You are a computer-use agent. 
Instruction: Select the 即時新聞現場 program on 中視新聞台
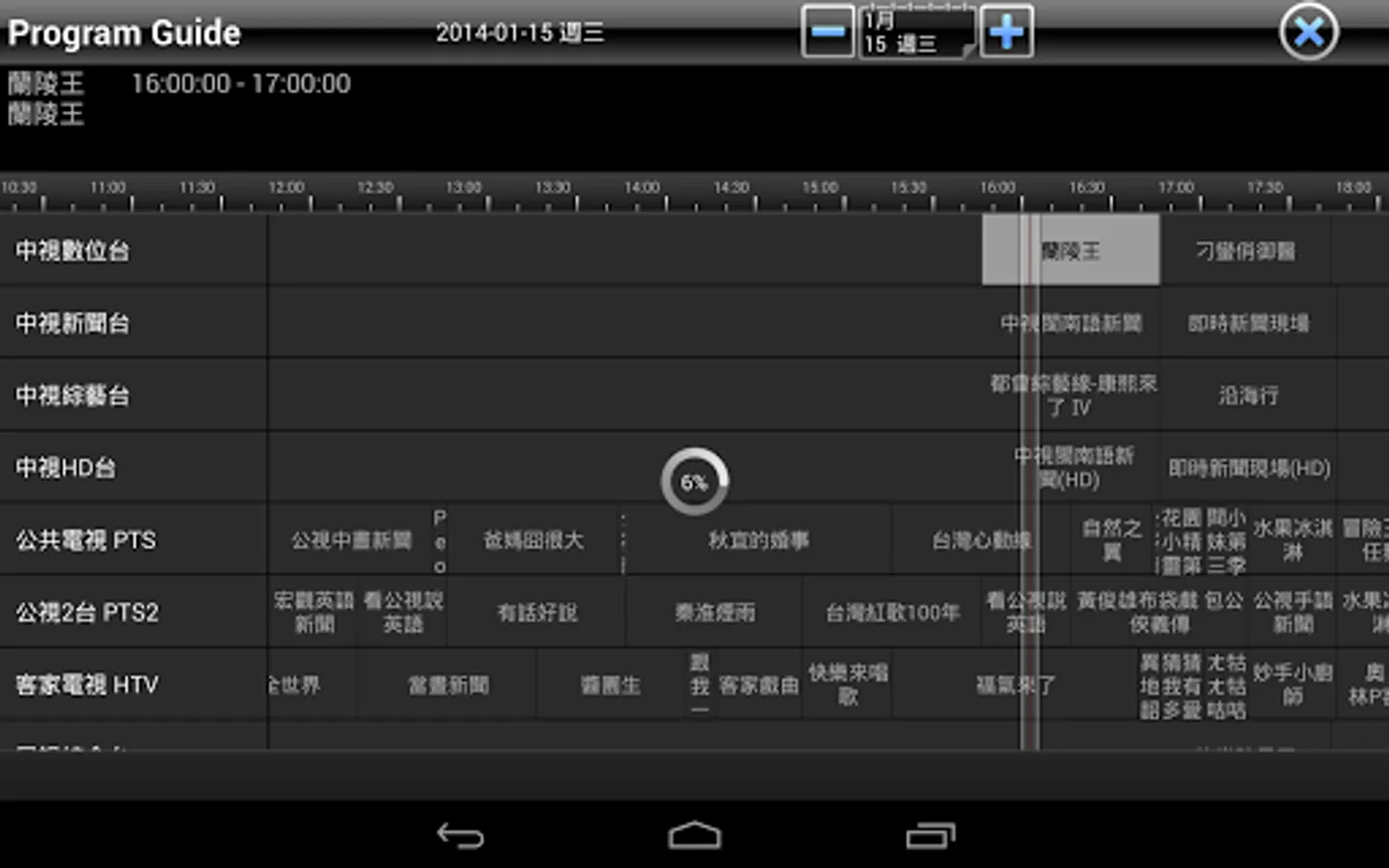tap(1248, 323)
